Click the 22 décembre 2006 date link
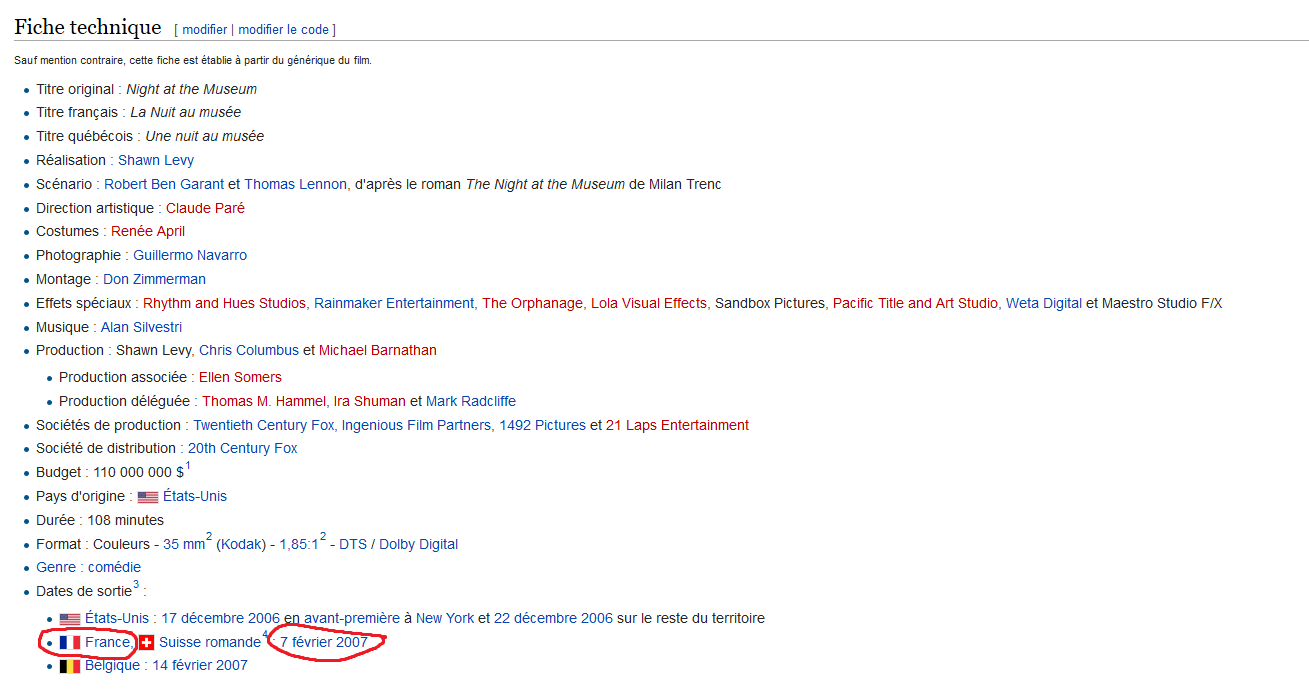This screenshot has width=1309, height=699. (553, 618)
